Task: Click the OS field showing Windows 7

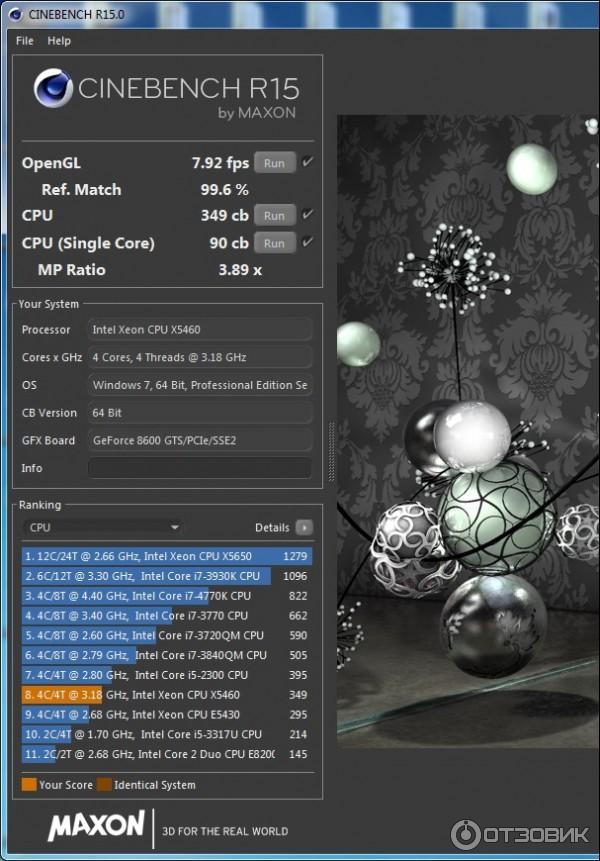Action: (x=200, y=385)
